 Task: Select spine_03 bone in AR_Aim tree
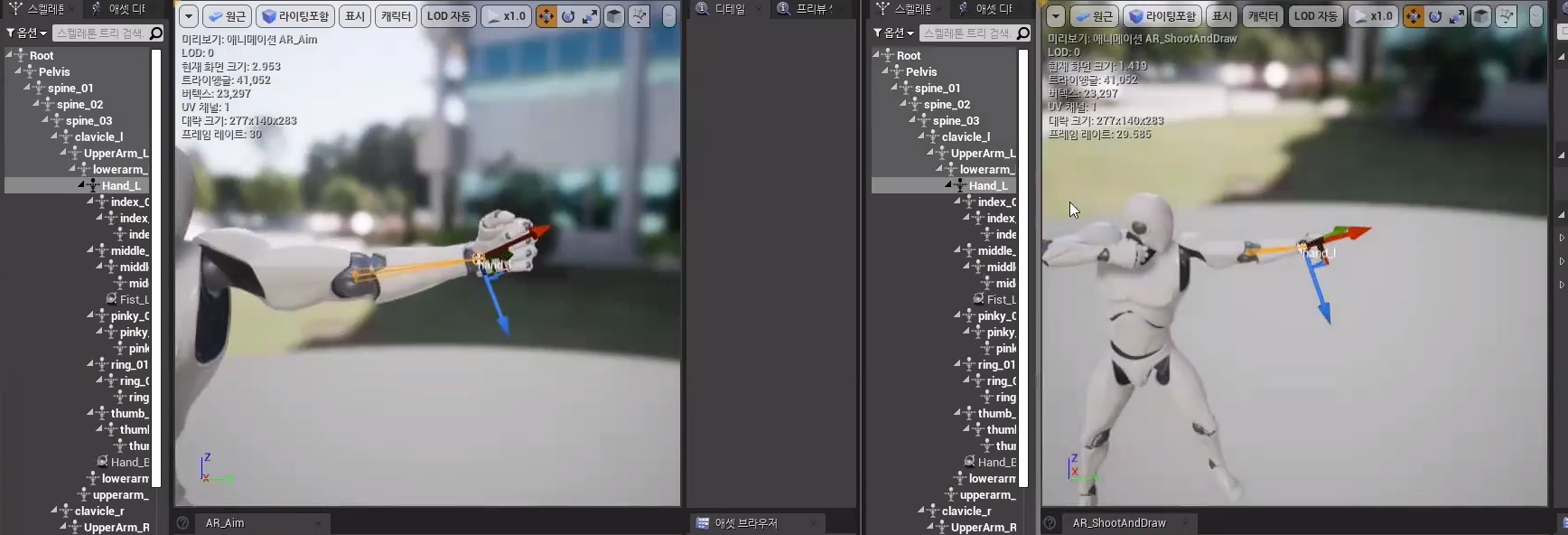tap(89, 120)
